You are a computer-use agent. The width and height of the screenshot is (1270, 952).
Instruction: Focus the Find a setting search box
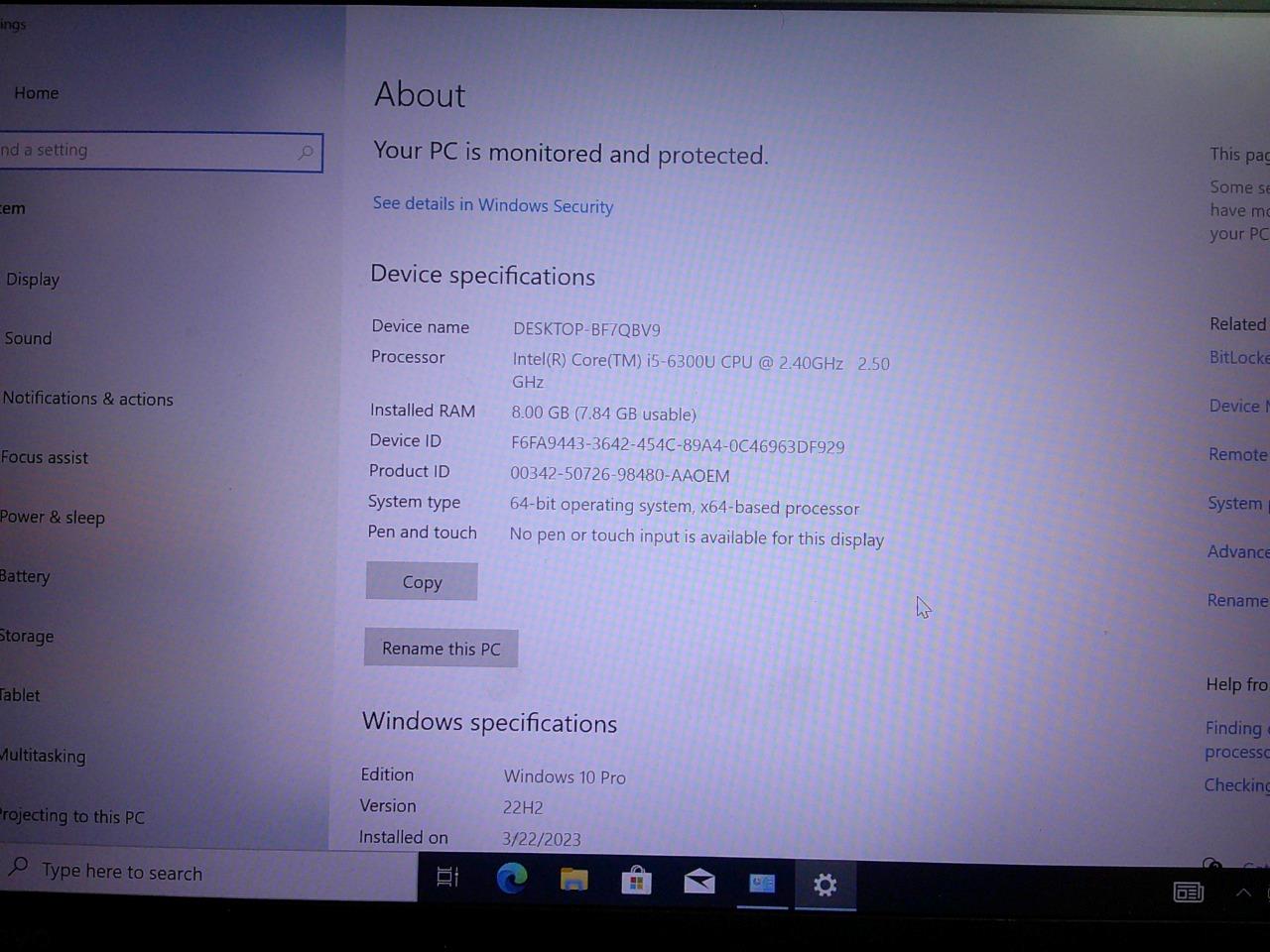click(x=161, y=152)
